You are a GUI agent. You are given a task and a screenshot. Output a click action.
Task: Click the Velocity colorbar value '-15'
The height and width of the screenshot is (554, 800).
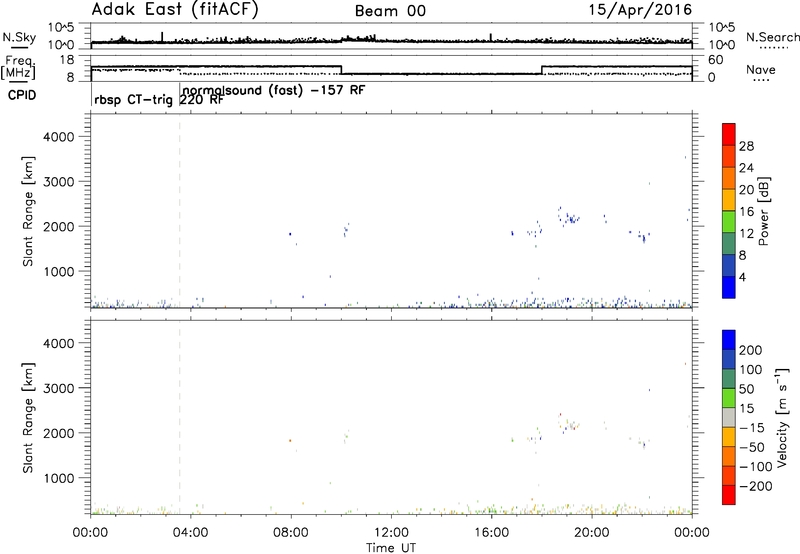tap(752, 428)
